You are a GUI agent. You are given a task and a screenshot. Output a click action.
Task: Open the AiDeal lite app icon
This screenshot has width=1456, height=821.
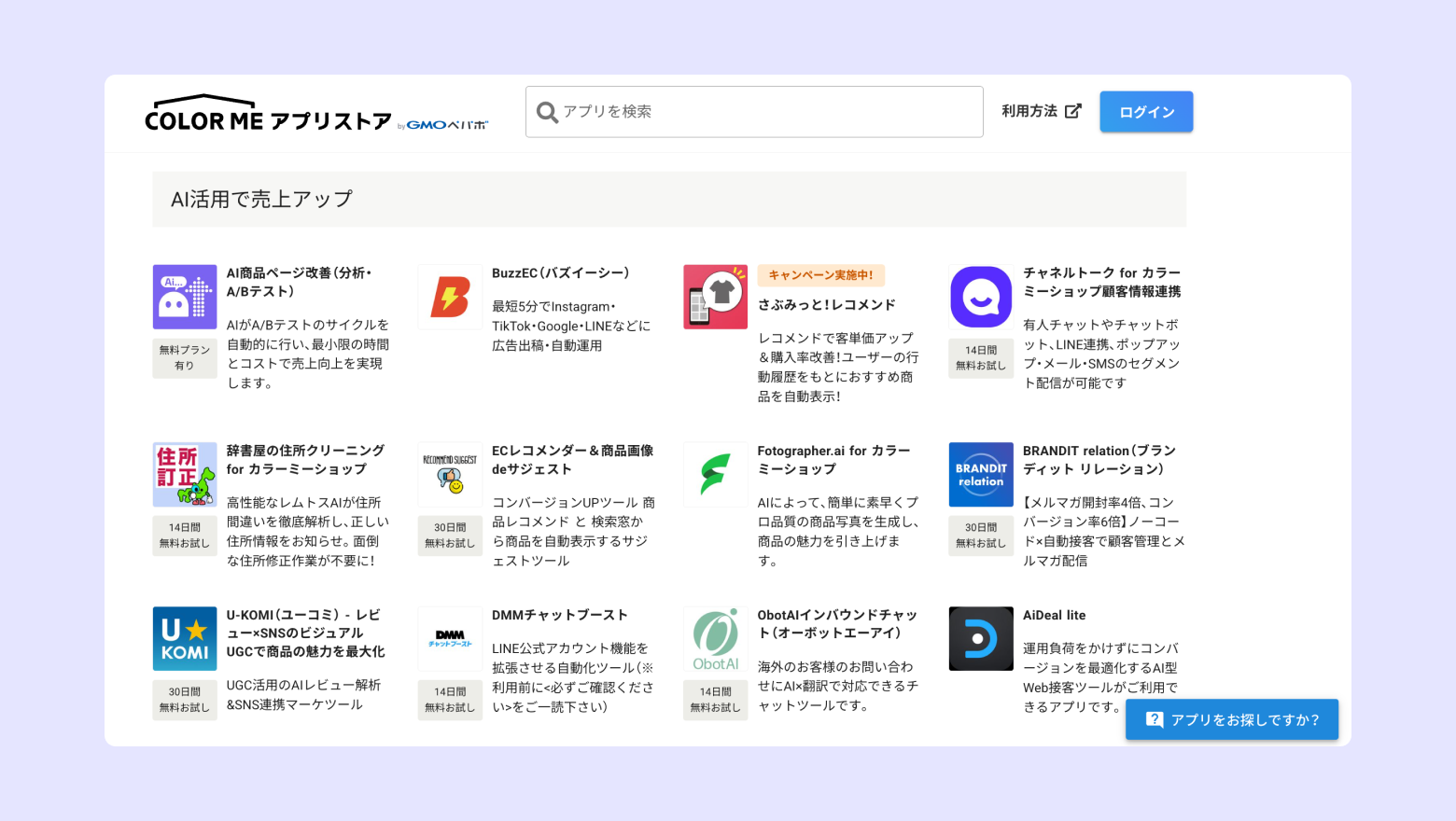(x=981, y=639)
